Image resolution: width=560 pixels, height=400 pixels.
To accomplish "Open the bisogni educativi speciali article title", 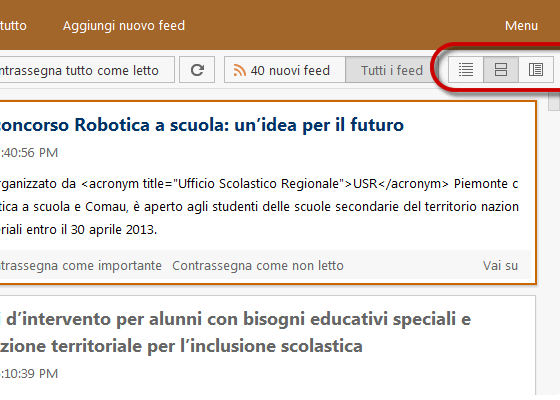I will tap(236, 332).
